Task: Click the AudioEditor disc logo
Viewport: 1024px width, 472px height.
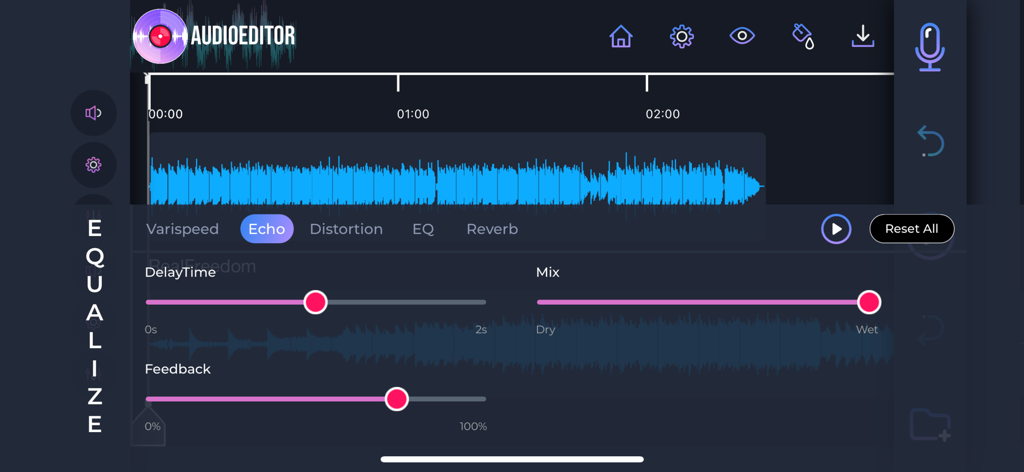Action: 160,36
